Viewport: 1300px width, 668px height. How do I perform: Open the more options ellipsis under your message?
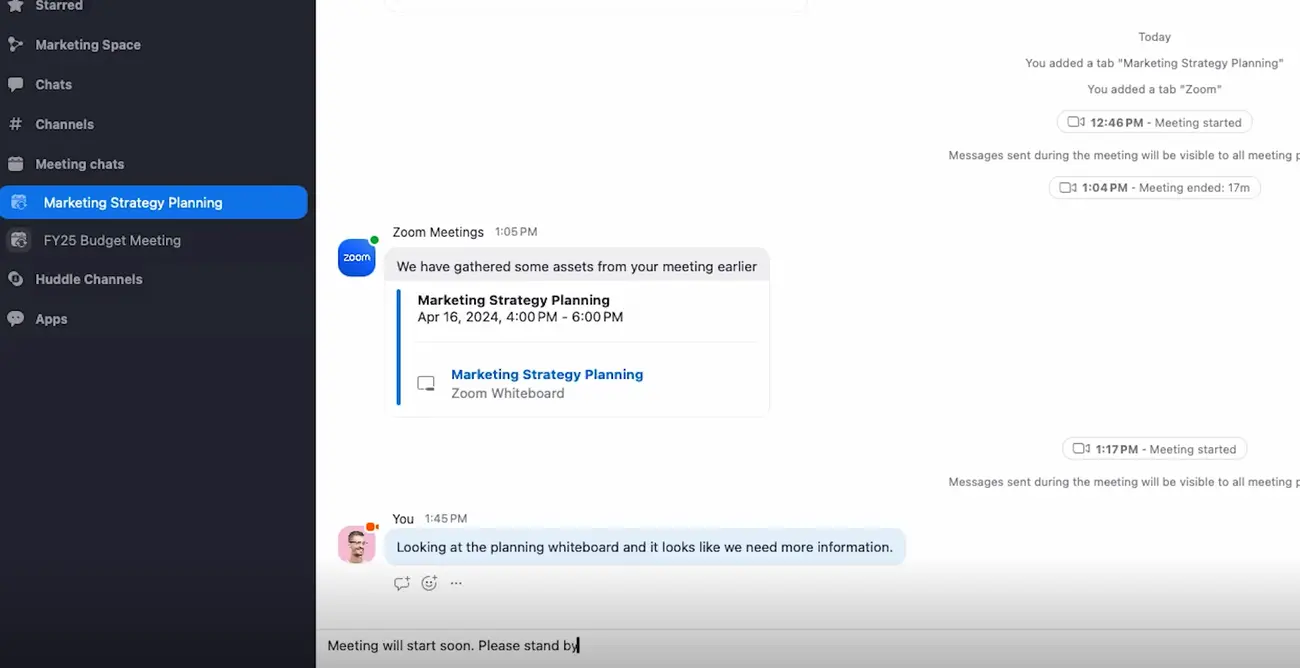456,583
